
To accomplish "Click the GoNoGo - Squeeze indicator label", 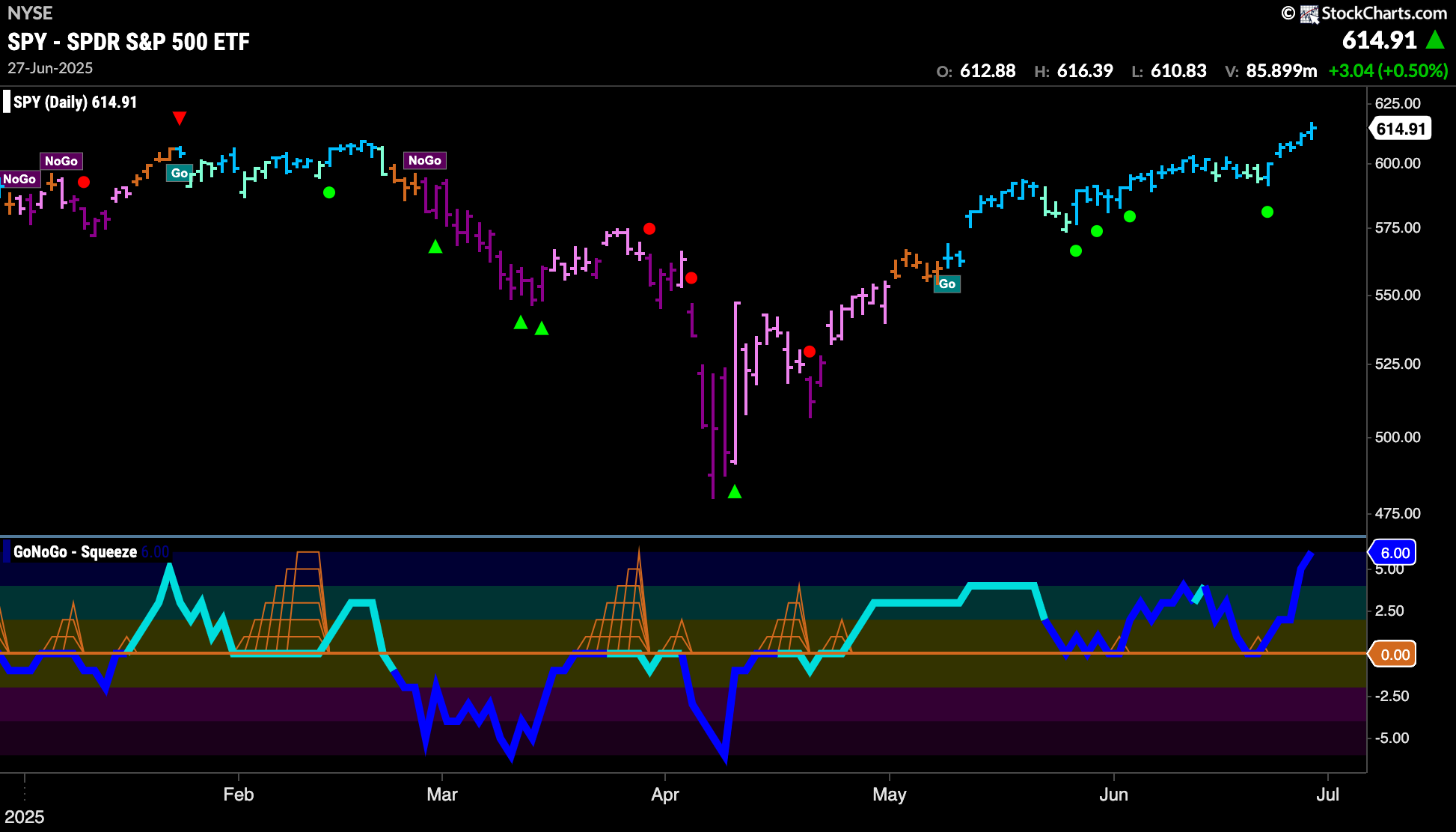I will (x=75, y=552).
